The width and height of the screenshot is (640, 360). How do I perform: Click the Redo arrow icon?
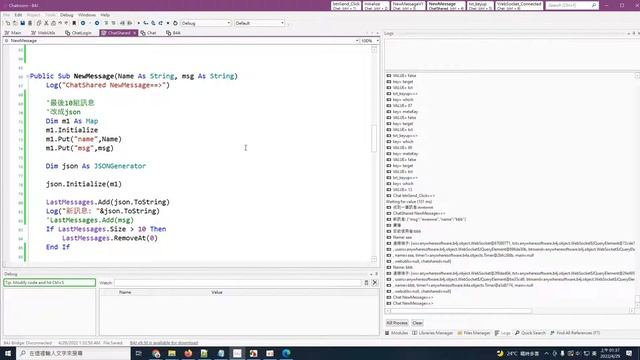pos(66,23)
